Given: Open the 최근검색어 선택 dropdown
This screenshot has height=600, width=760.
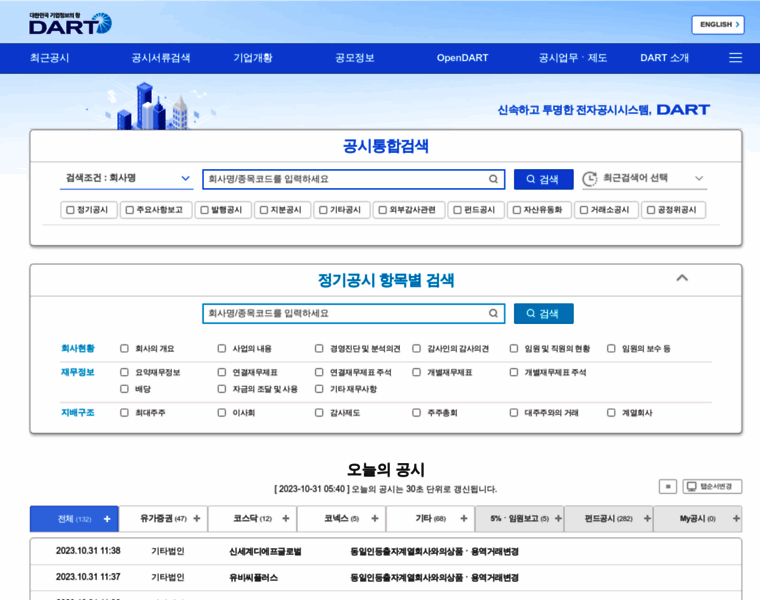Looking at the screenshot, I should pos(645,178).
